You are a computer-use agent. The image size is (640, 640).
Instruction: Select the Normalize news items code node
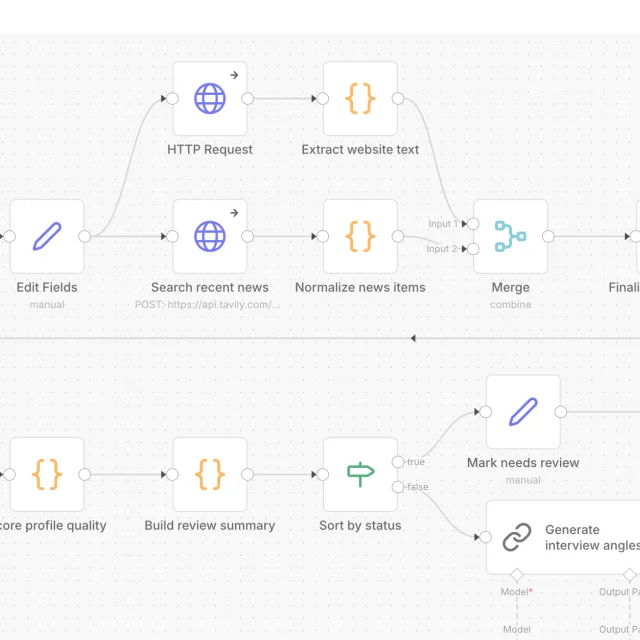pyautogui.click(x=360, y=236)
